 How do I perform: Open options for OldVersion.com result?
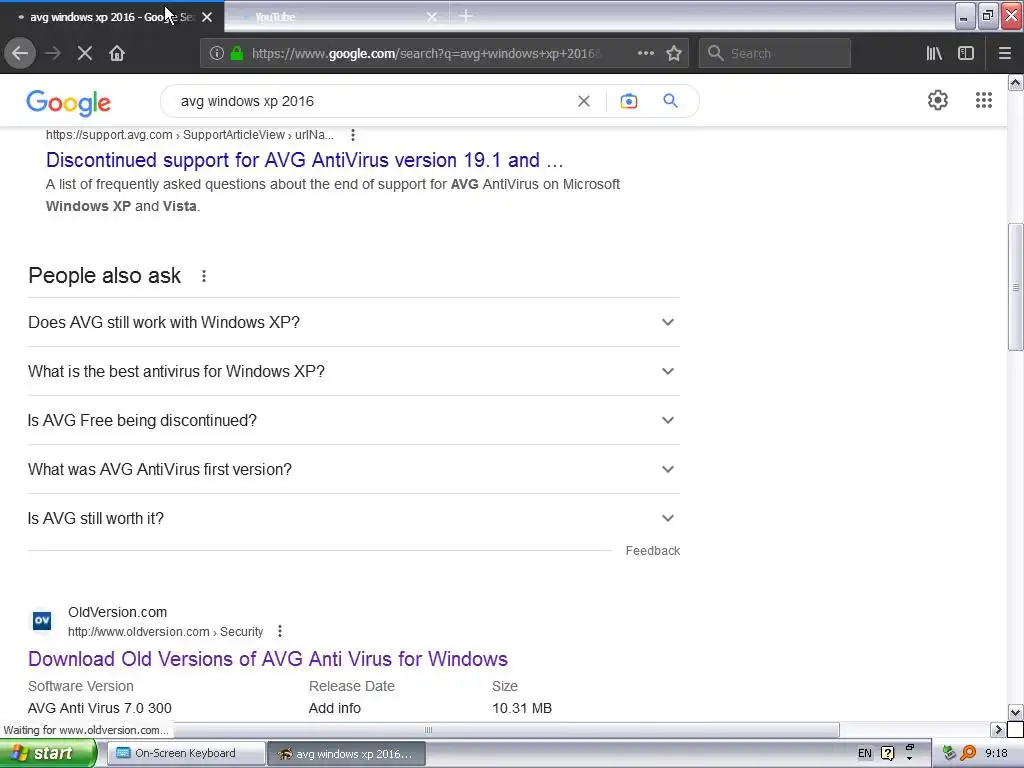[x=280, y=632]
